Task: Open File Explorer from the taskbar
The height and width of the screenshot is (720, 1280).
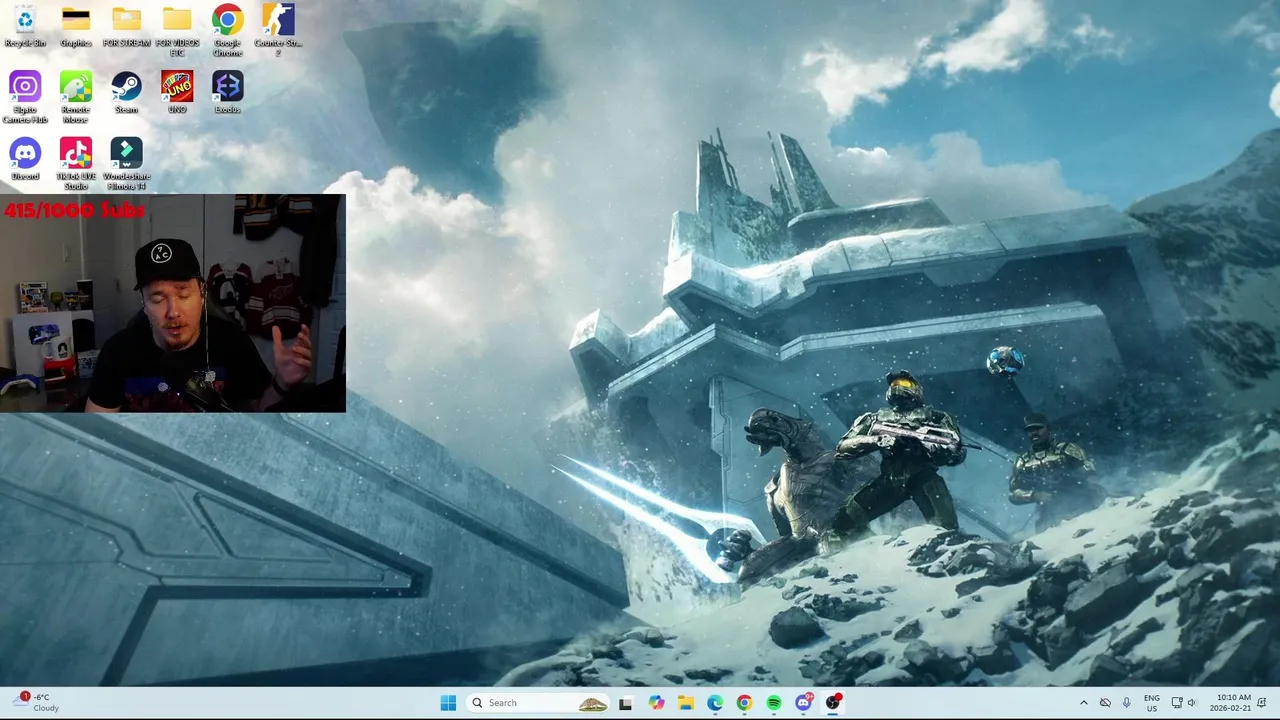Action: (686, 703)
